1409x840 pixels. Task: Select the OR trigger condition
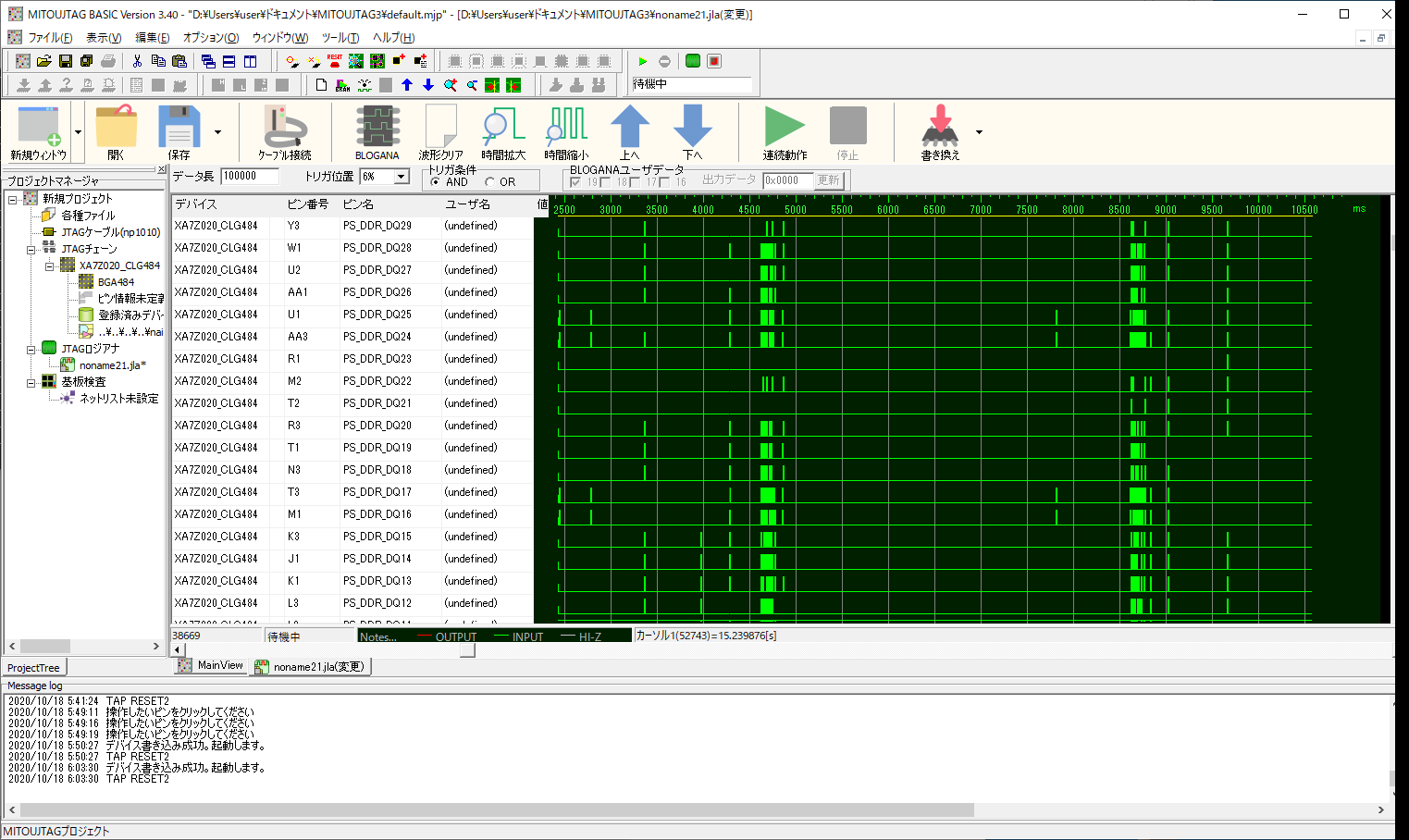[x=490, y=182]
